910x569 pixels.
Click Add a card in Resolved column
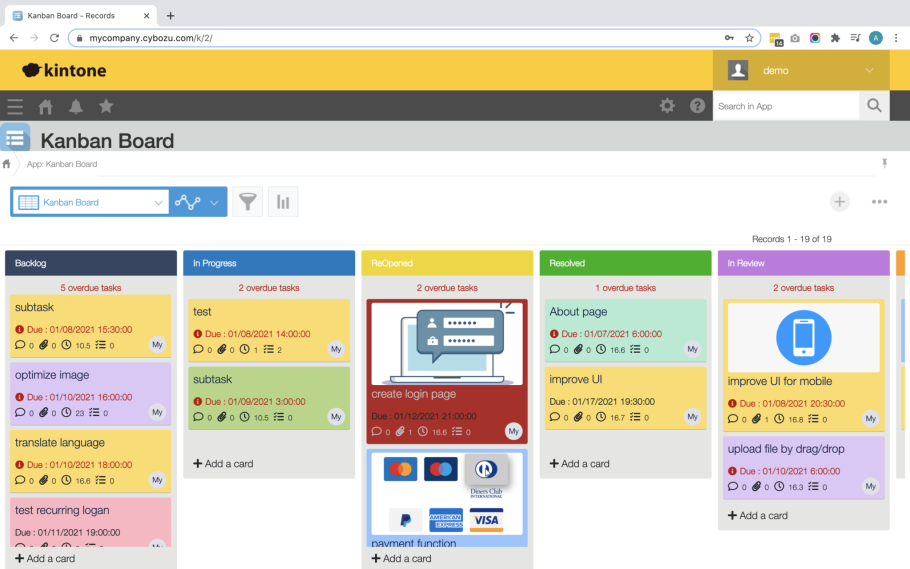coord(581,464)
